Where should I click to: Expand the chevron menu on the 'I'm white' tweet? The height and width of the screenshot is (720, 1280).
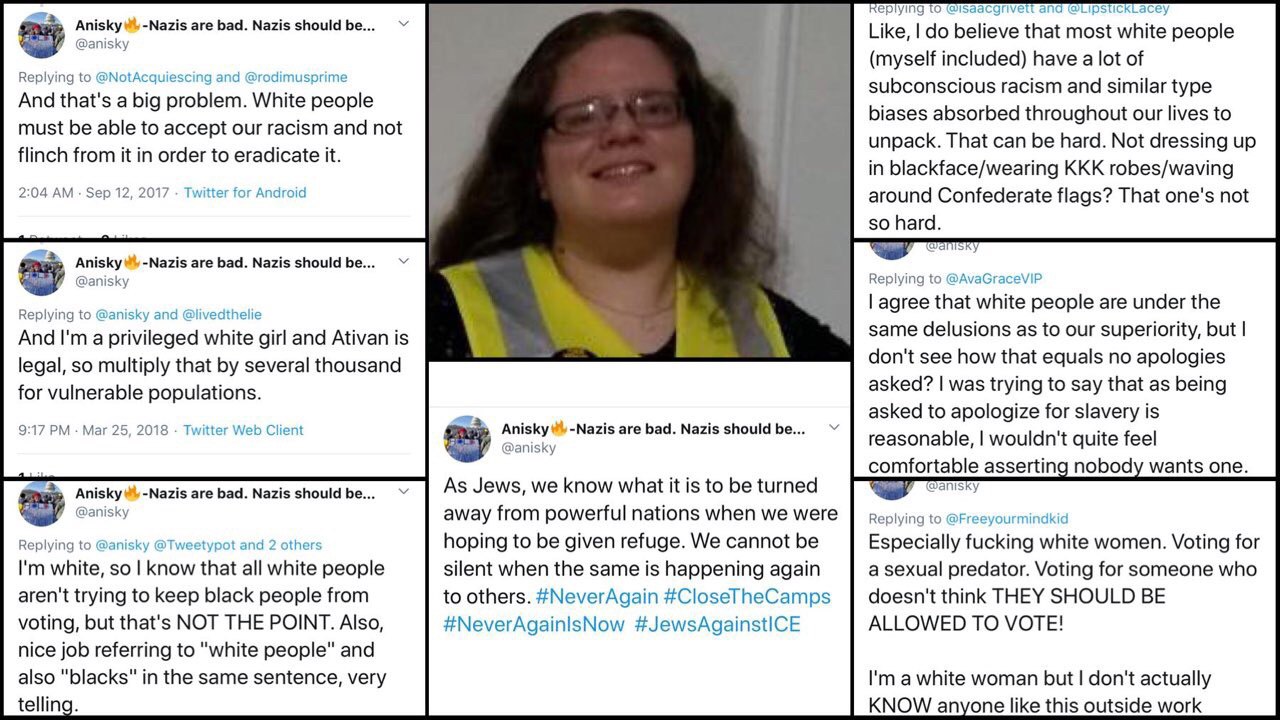click(403, 492)
